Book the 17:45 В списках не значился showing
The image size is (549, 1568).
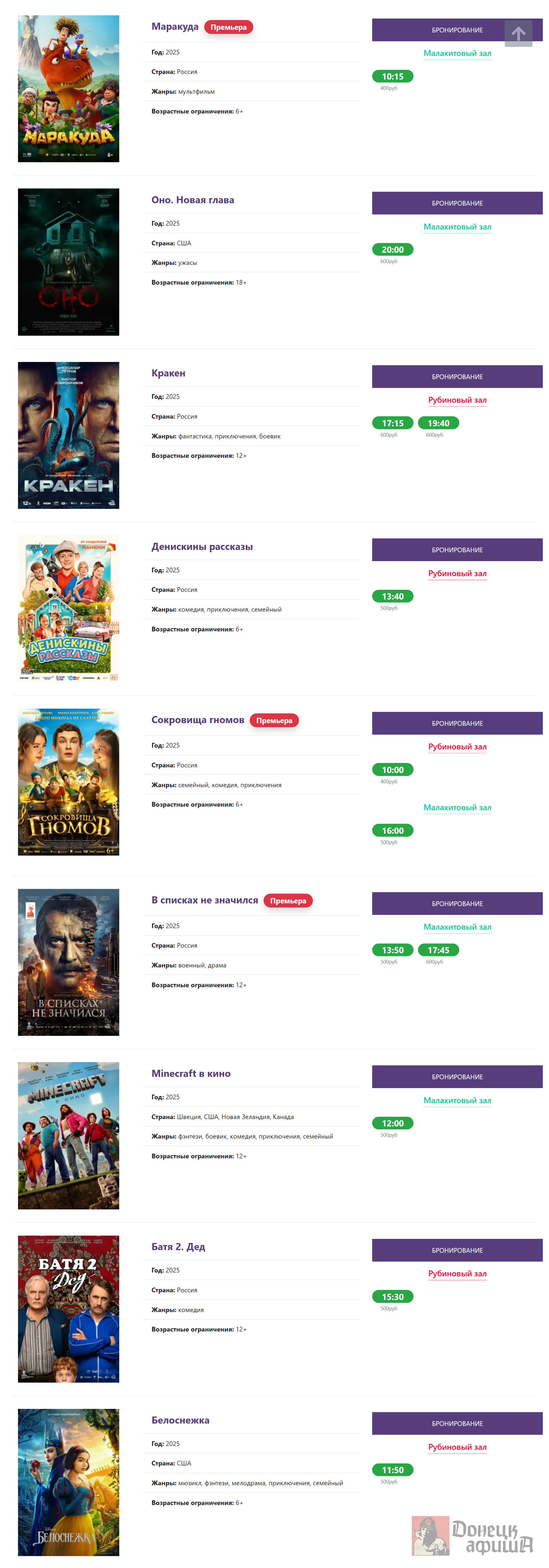click(x=438, y=950)
